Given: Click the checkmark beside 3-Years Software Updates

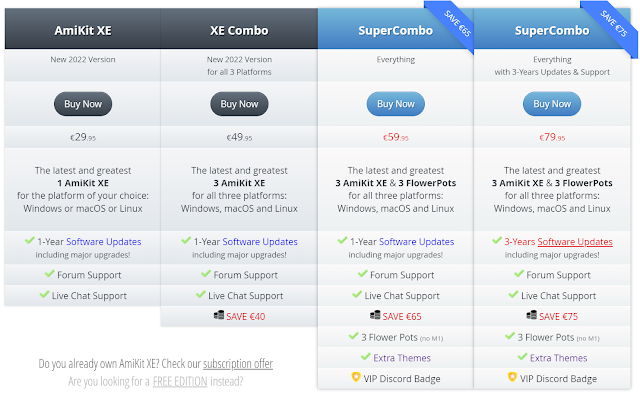Looking at the screenshot, I should point(497,240).
